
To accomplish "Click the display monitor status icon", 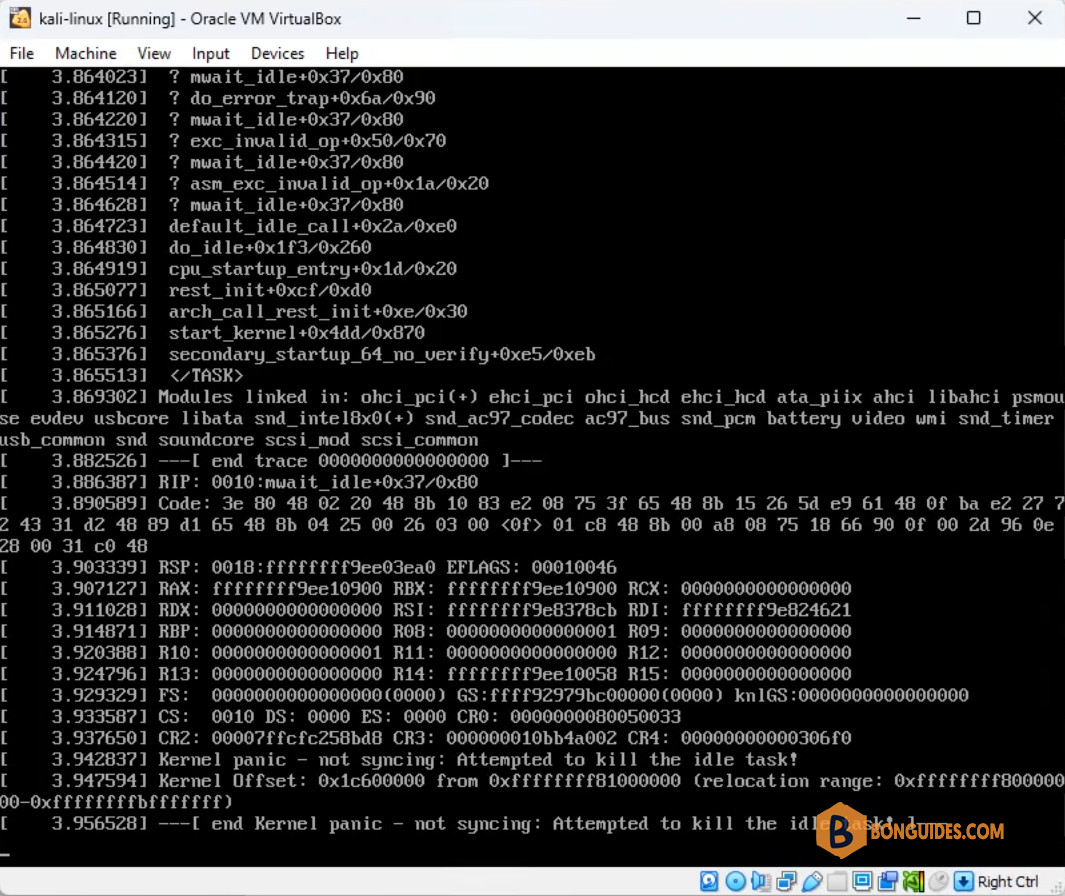I will (863, 882).
